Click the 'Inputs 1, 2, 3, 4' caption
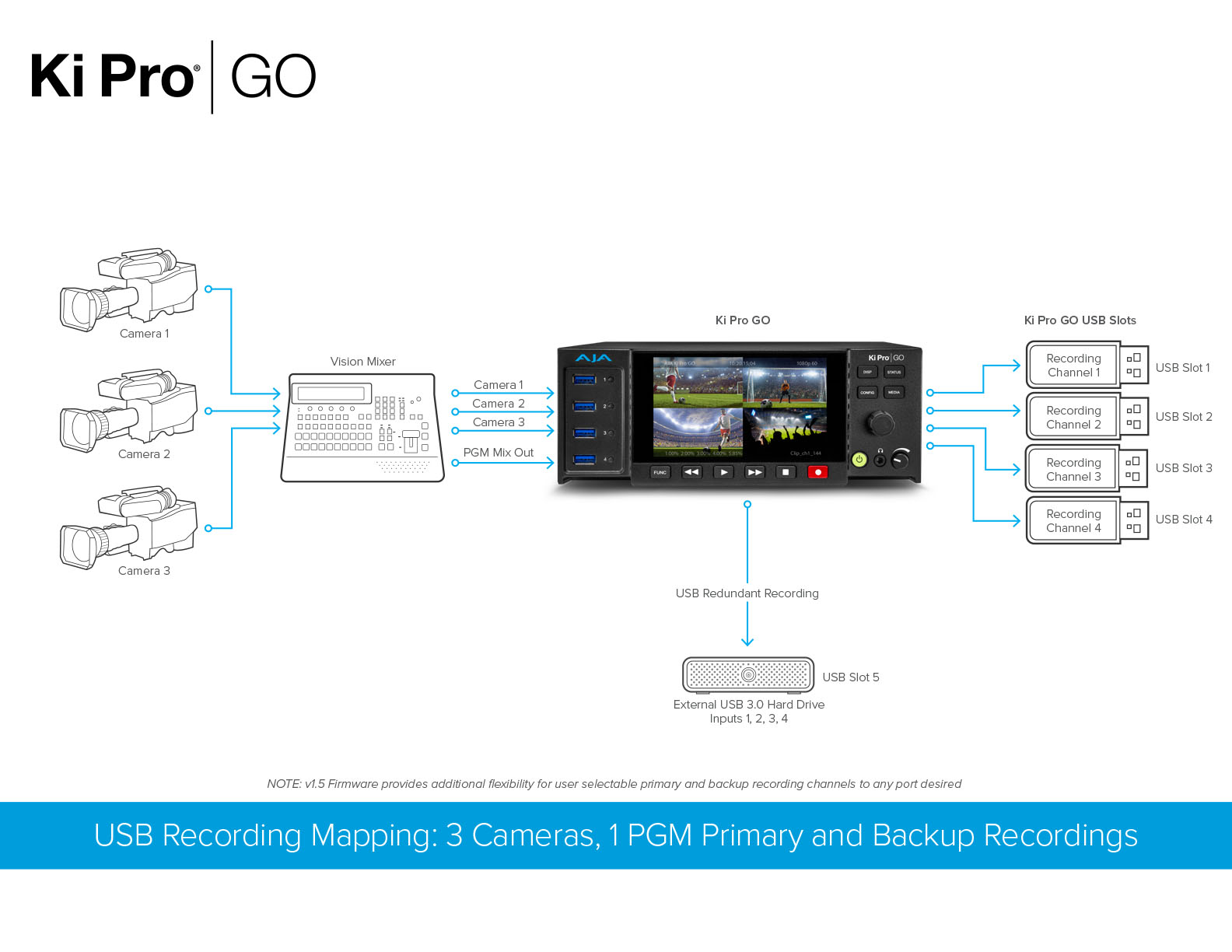 749,719
